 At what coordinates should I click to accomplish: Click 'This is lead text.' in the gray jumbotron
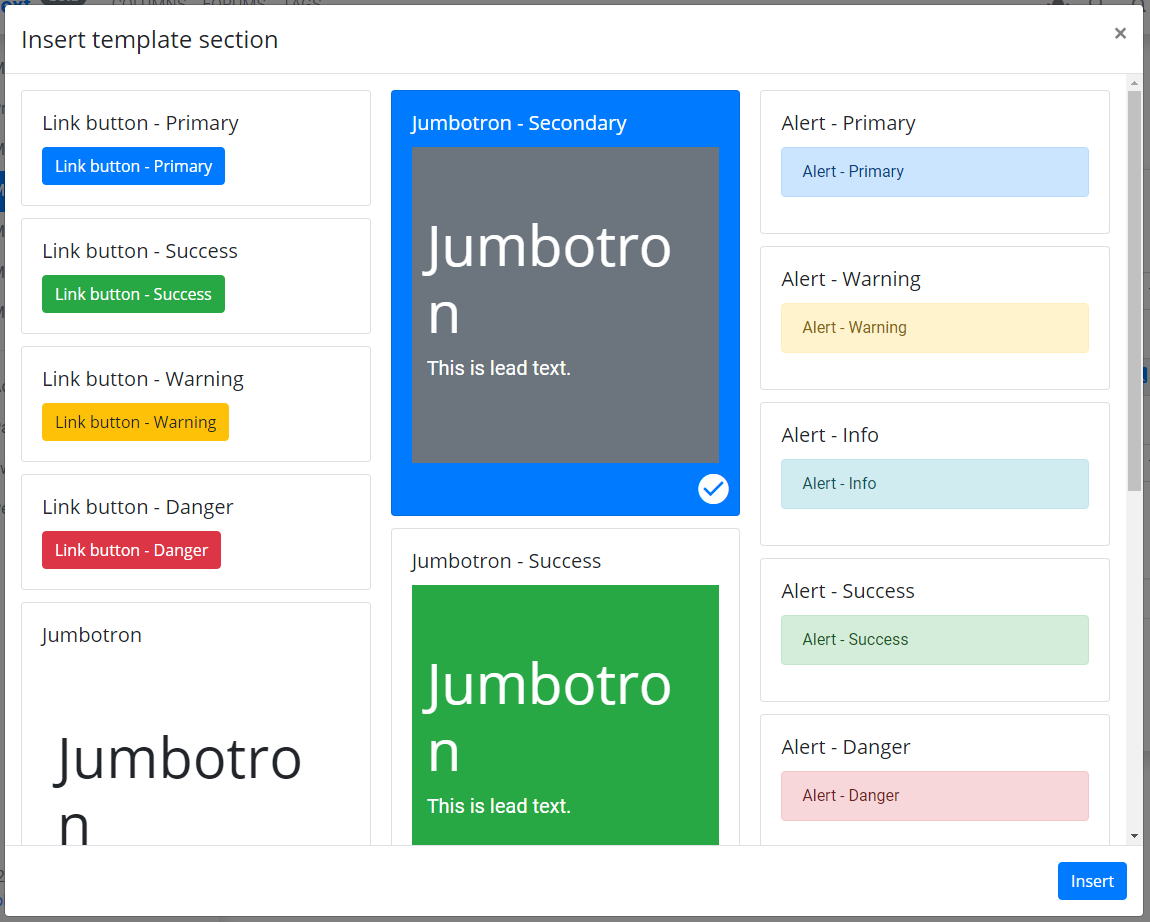[499, 368]
